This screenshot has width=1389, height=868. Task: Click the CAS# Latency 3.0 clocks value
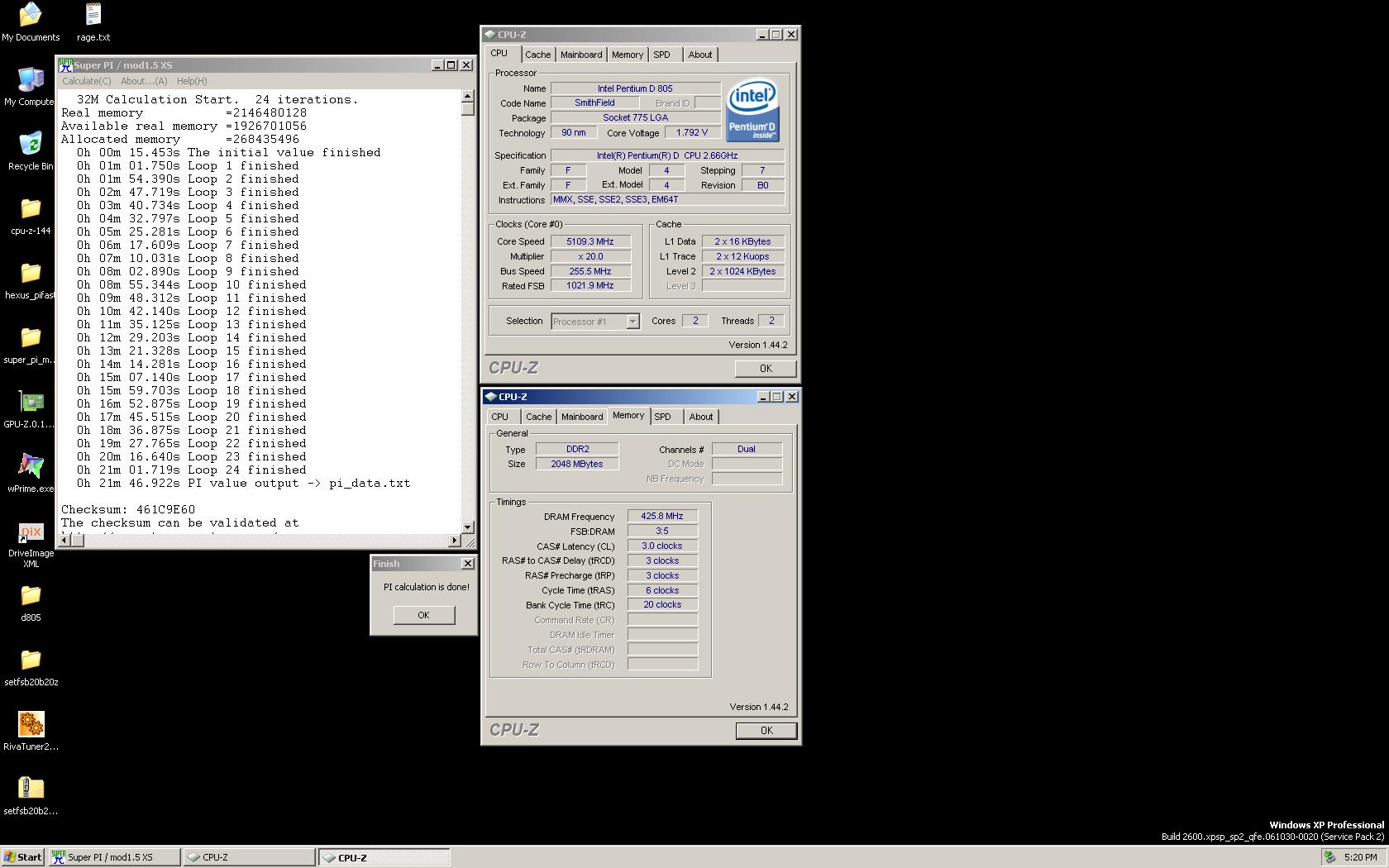tap(662, 546)
